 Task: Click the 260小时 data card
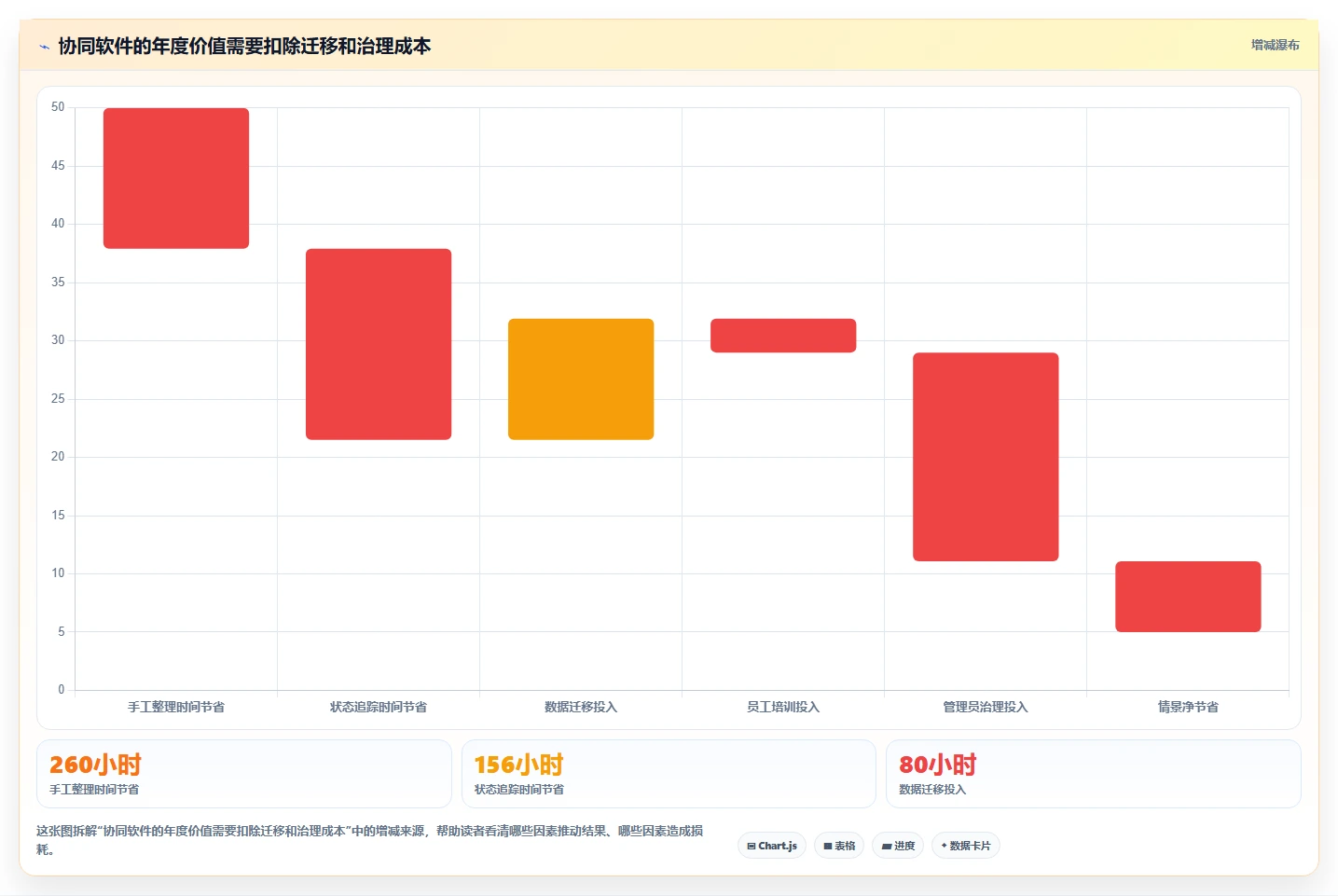pyautogui.click(x=244, y=774)
